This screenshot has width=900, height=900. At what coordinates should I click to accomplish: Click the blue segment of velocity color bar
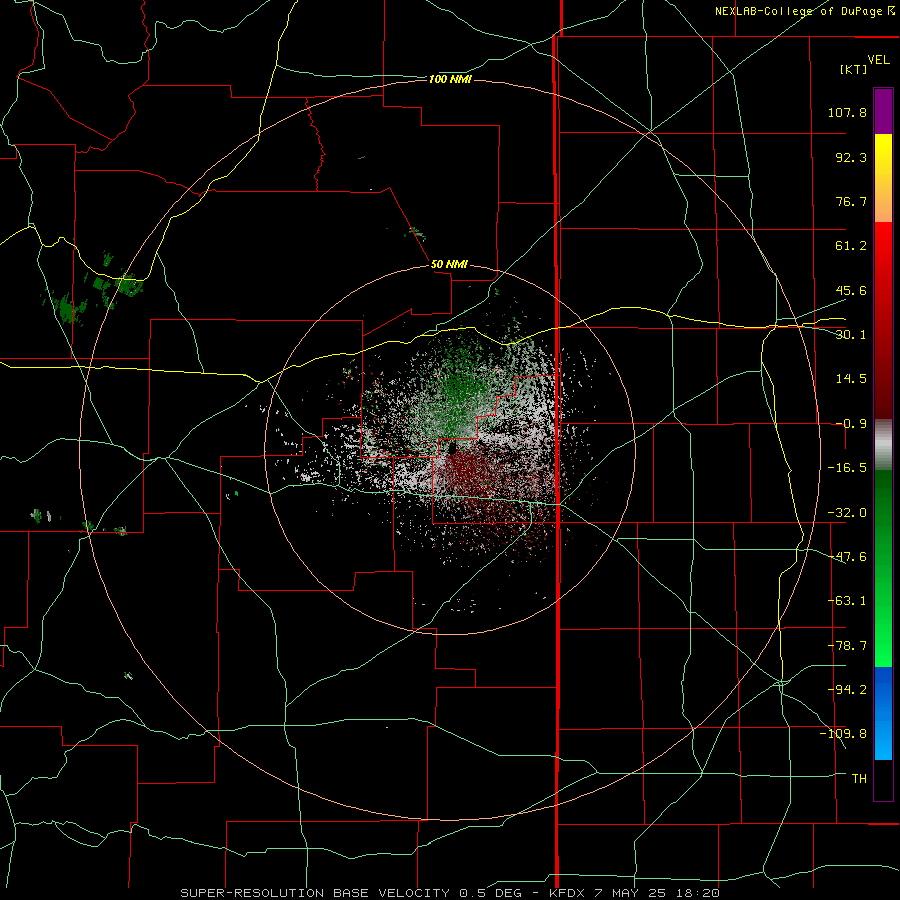coord(883,713)
